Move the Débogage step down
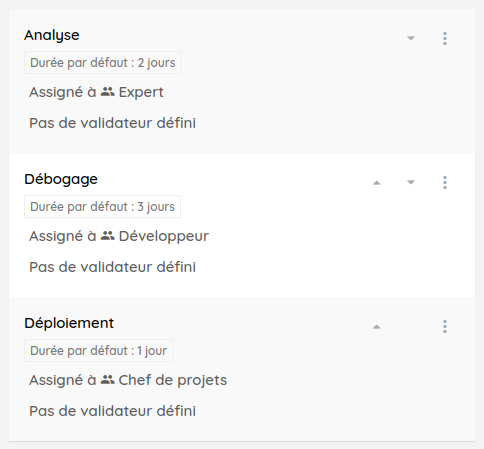 pyautogui.click(x=411, y=182)
